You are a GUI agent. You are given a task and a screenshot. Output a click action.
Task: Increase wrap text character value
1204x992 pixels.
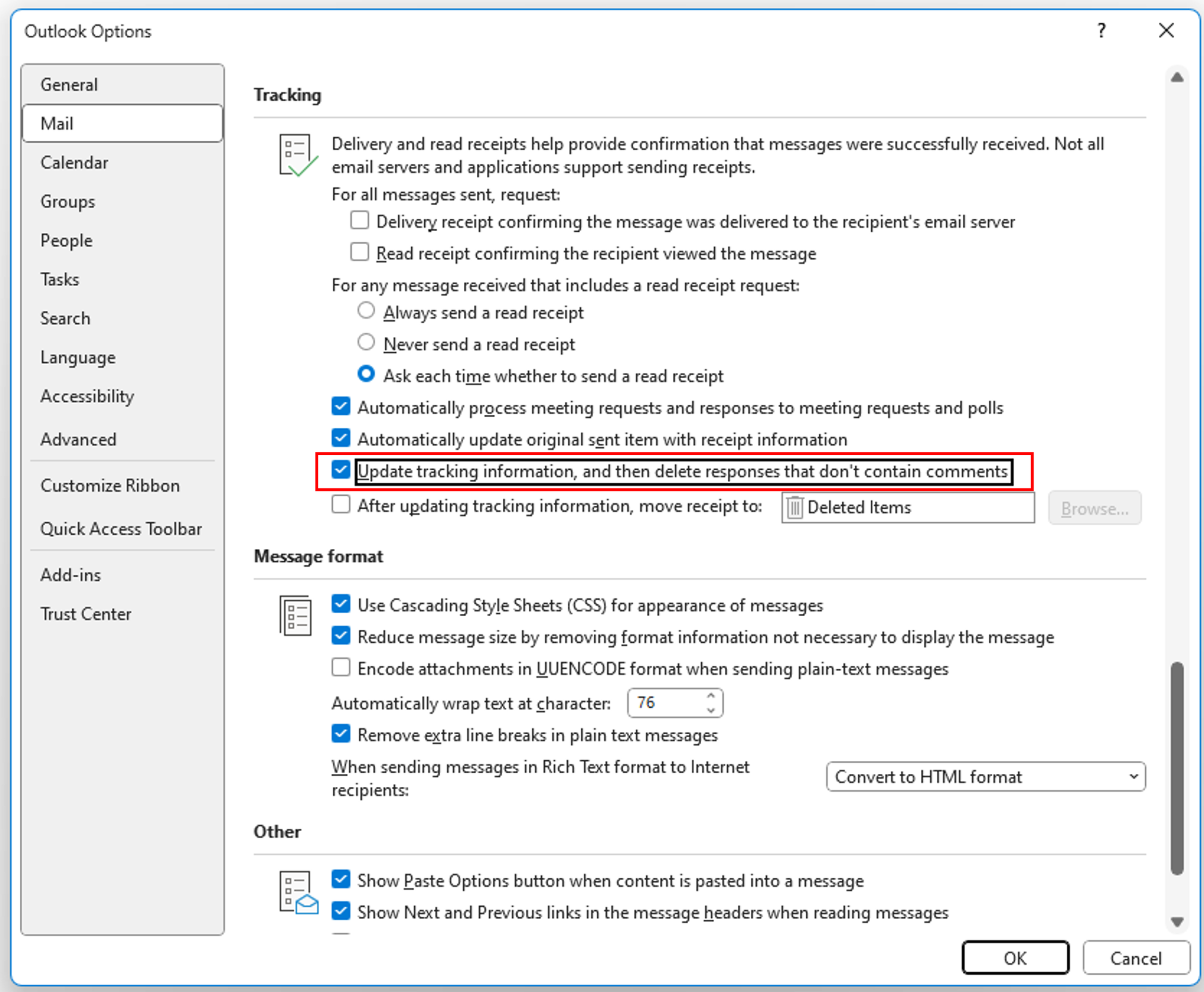point(710,696)
